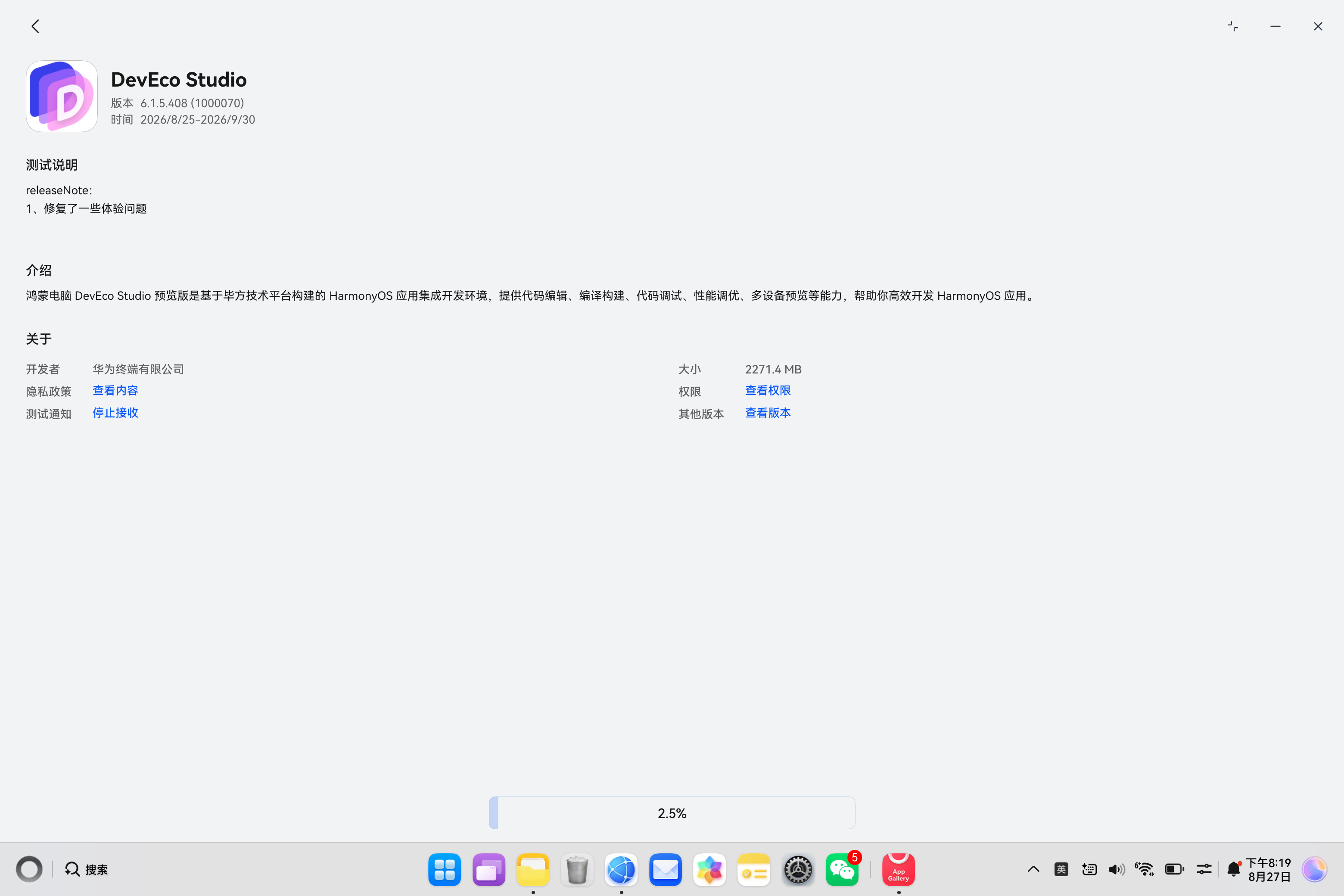Click the date range 2026/8/25-2026/9/30
Screen dimensions: 1344x896
[198, 119]
